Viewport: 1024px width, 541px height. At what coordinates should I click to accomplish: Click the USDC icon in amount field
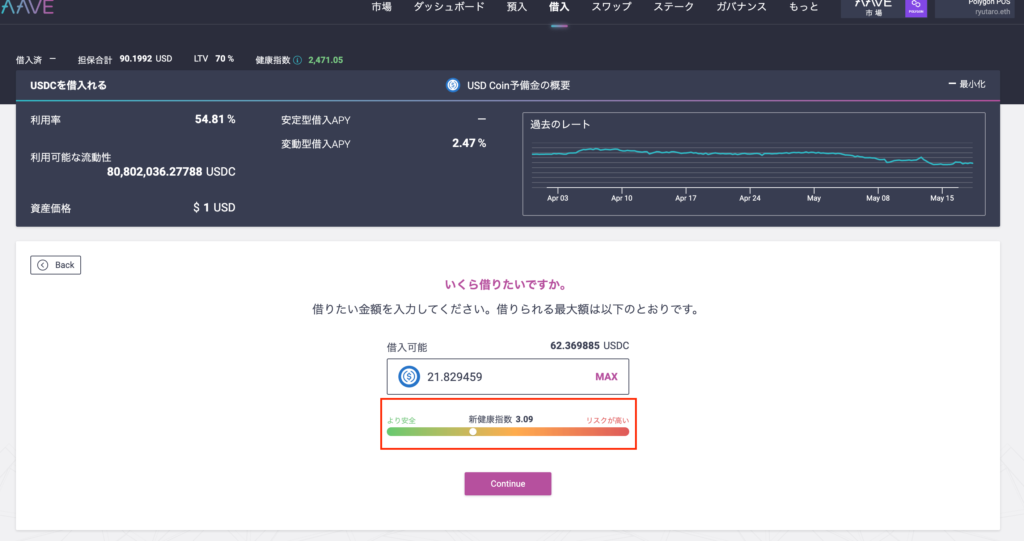pos(409,376)
